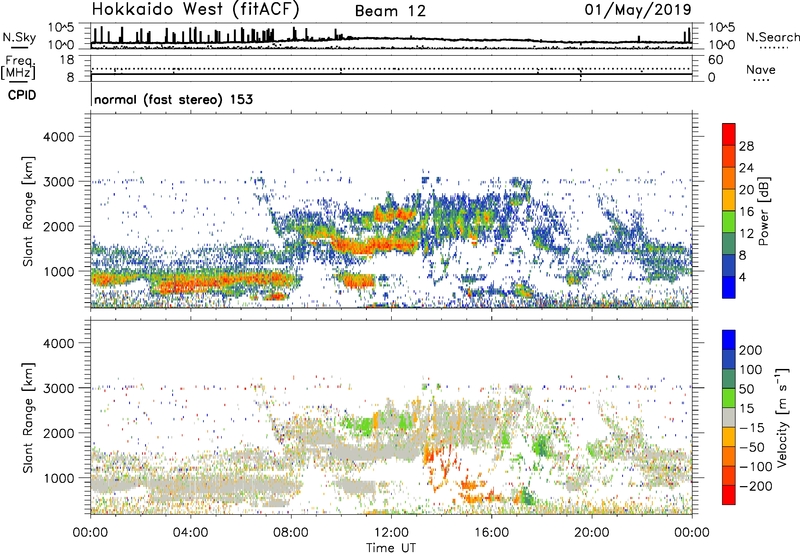
Task: Click 'normal (fast stereo) 153' text
Action: (173, 99)
